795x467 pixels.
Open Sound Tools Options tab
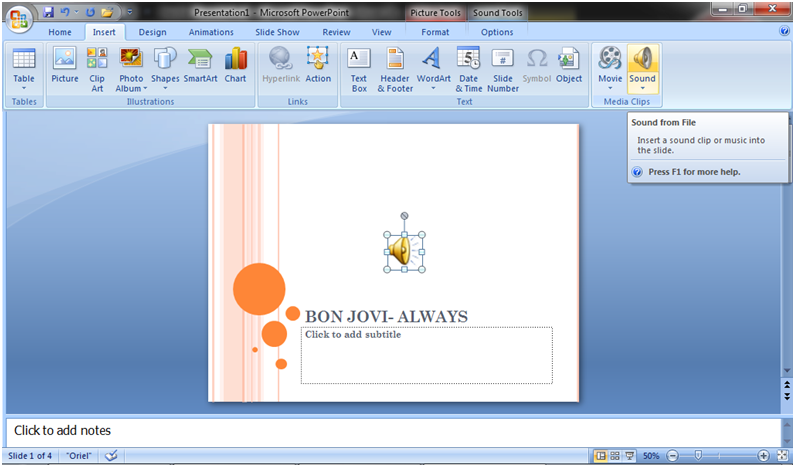point(497,32)
